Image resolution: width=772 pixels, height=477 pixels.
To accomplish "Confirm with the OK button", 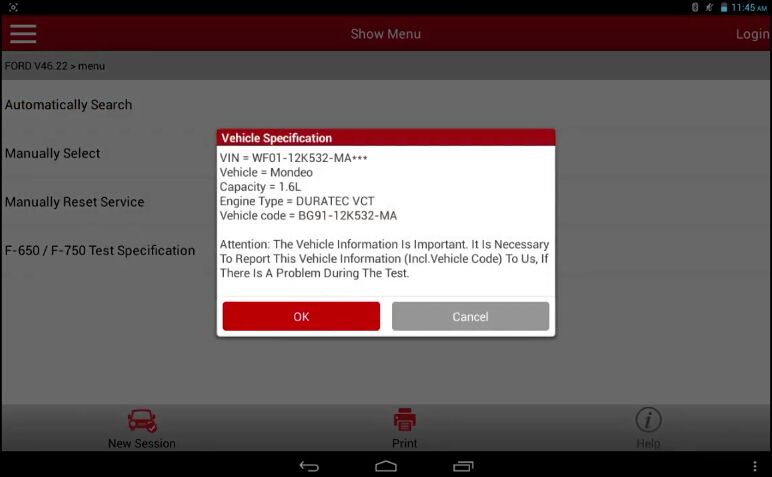I will pyautogui.click(x=301, y=316).
